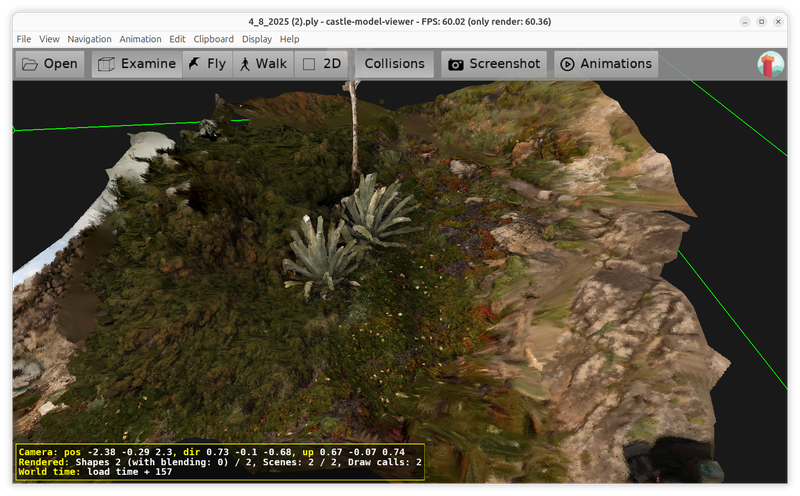Open the Display menu
Screen dimensions: 800x496
[x=257, y=39]
